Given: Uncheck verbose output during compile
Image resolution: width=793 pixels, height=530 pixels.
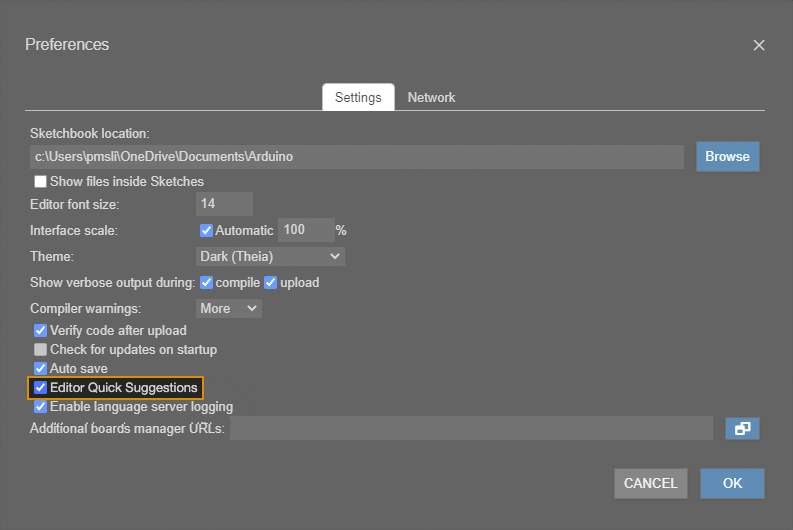Looking at the screenshot, I should click(x=207, y=282).
